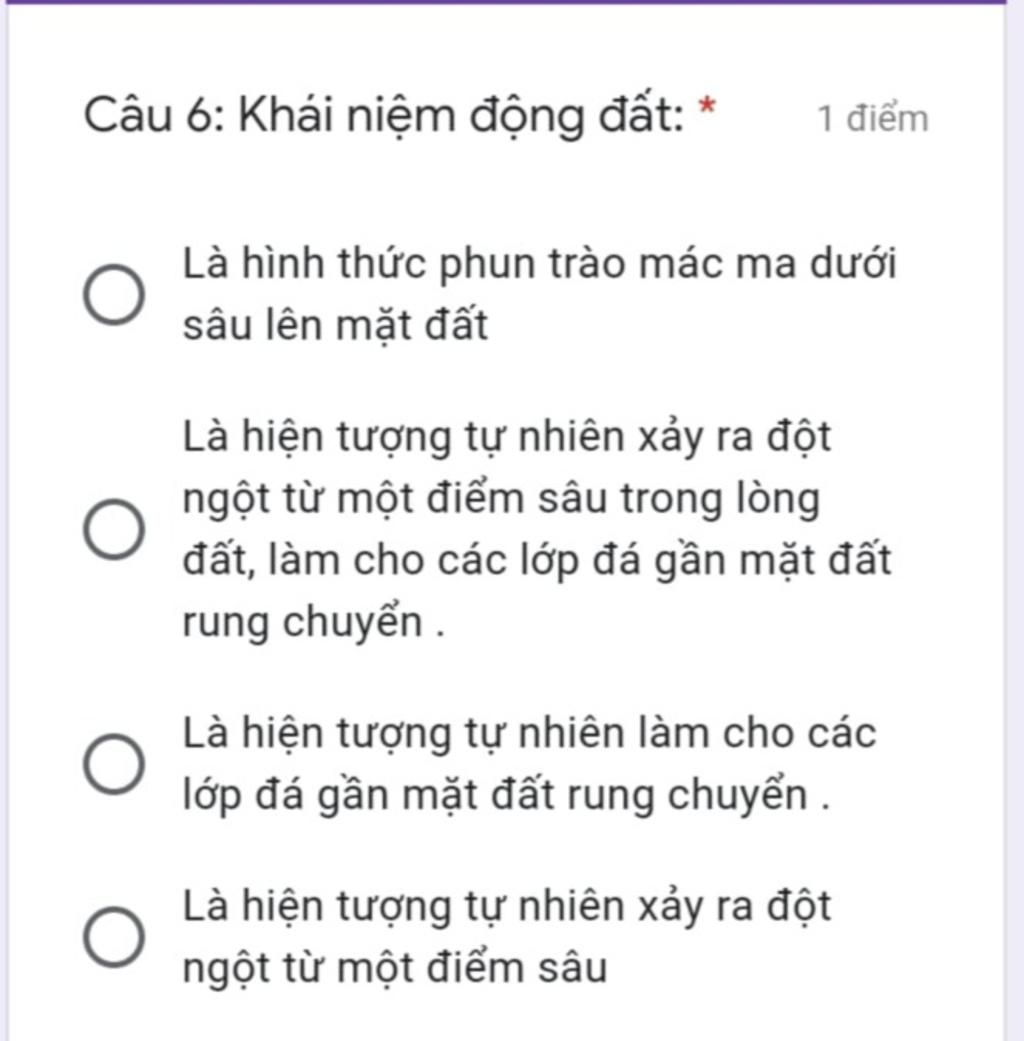Select radio for 'làm cho các lớp đá' answer
Viewport: 1024px width, 1041px height.
(114, 763)
